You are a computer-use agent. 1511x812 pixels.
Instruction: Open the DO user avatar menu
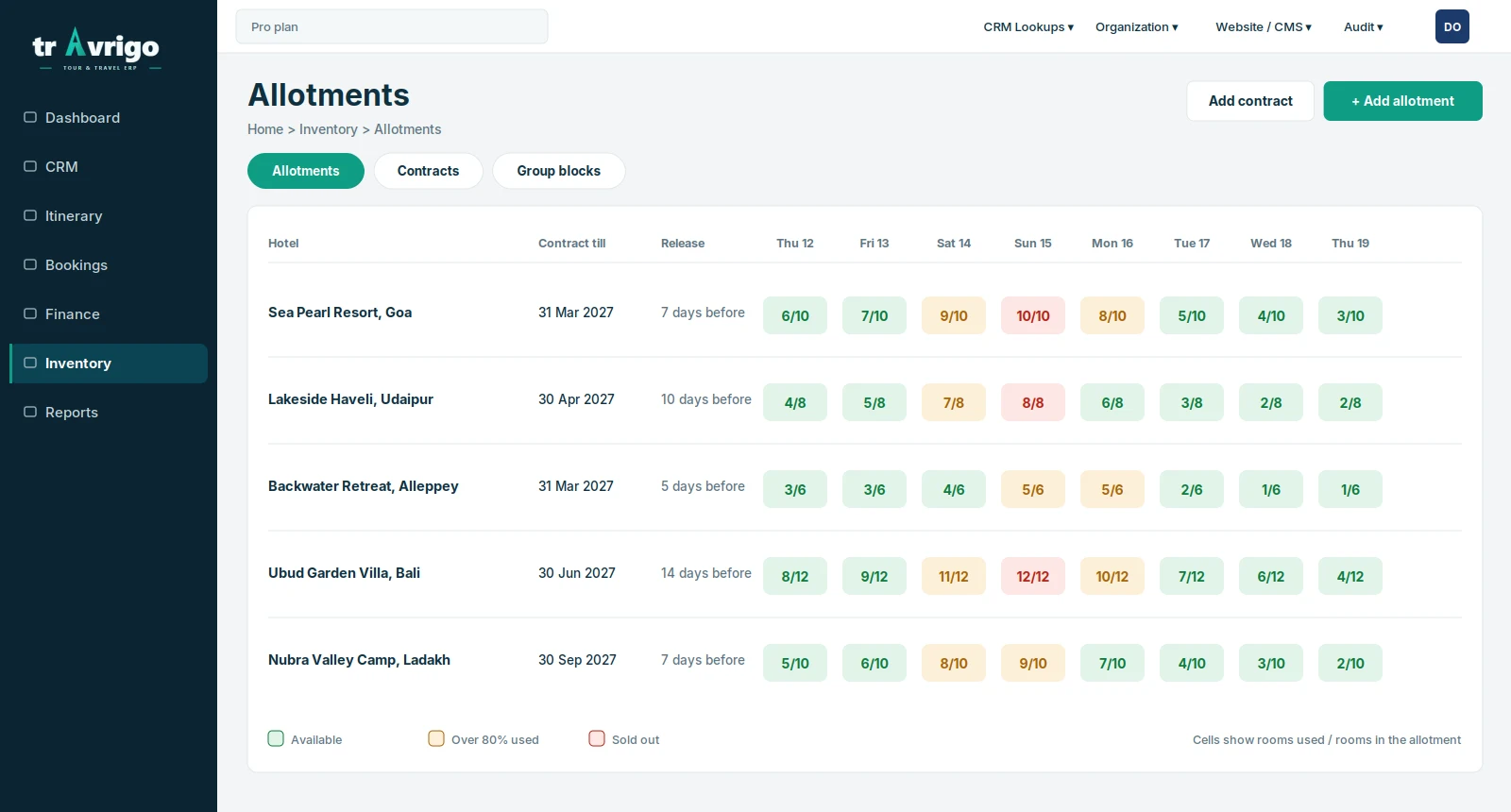click(x=1452, y=26)
